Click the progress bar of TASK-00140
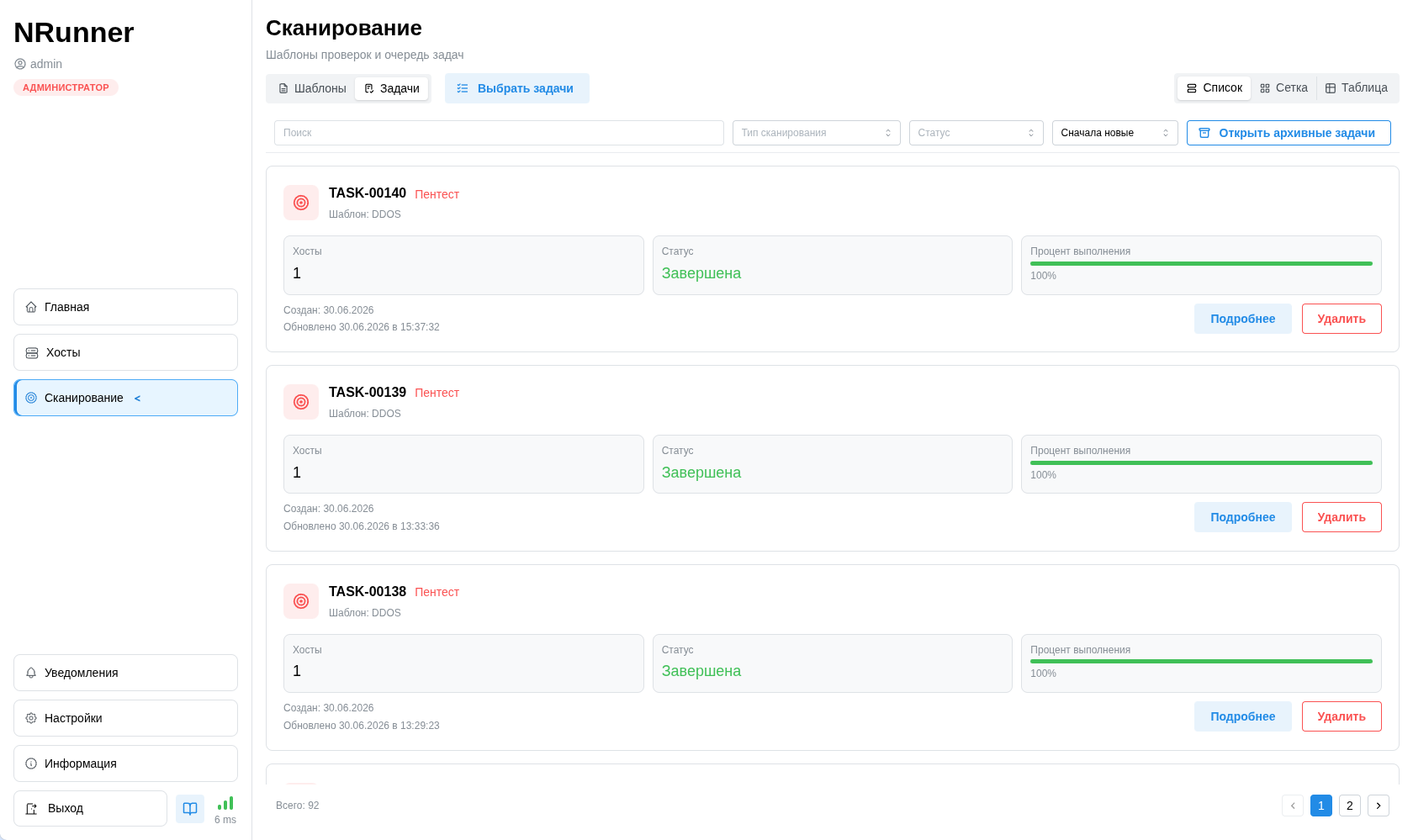Image resolution: width=1413 pixels, height=840 pixels. 1201,263
